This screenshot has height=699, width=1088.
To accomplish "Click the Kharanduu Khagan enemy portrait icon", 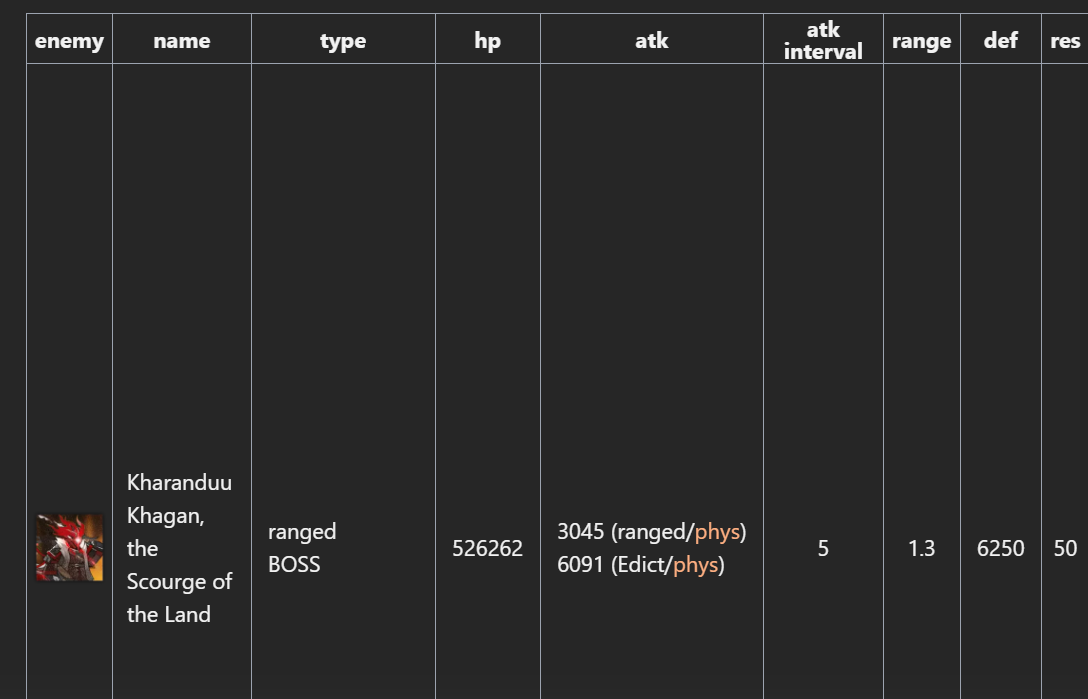I will click(69, 548).
